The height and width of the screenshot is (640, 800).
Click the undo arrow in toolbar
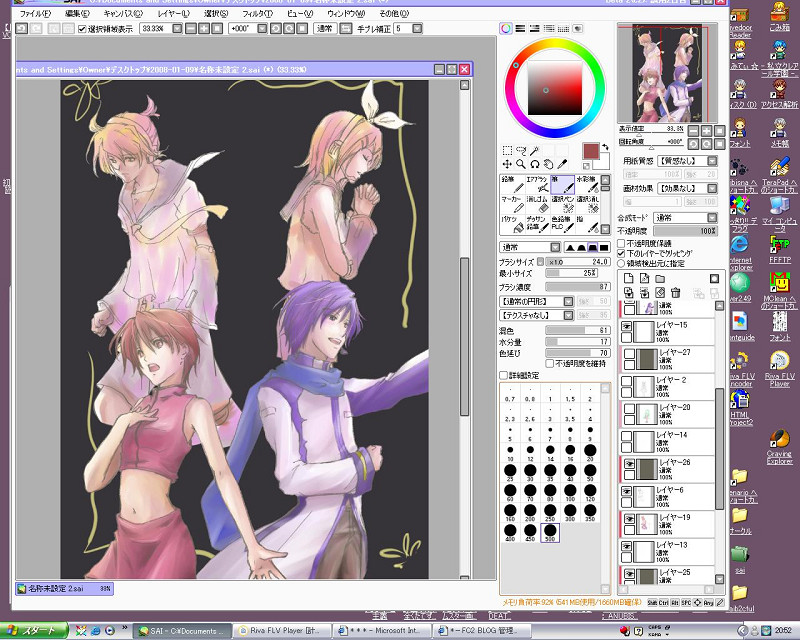point(21,29)
